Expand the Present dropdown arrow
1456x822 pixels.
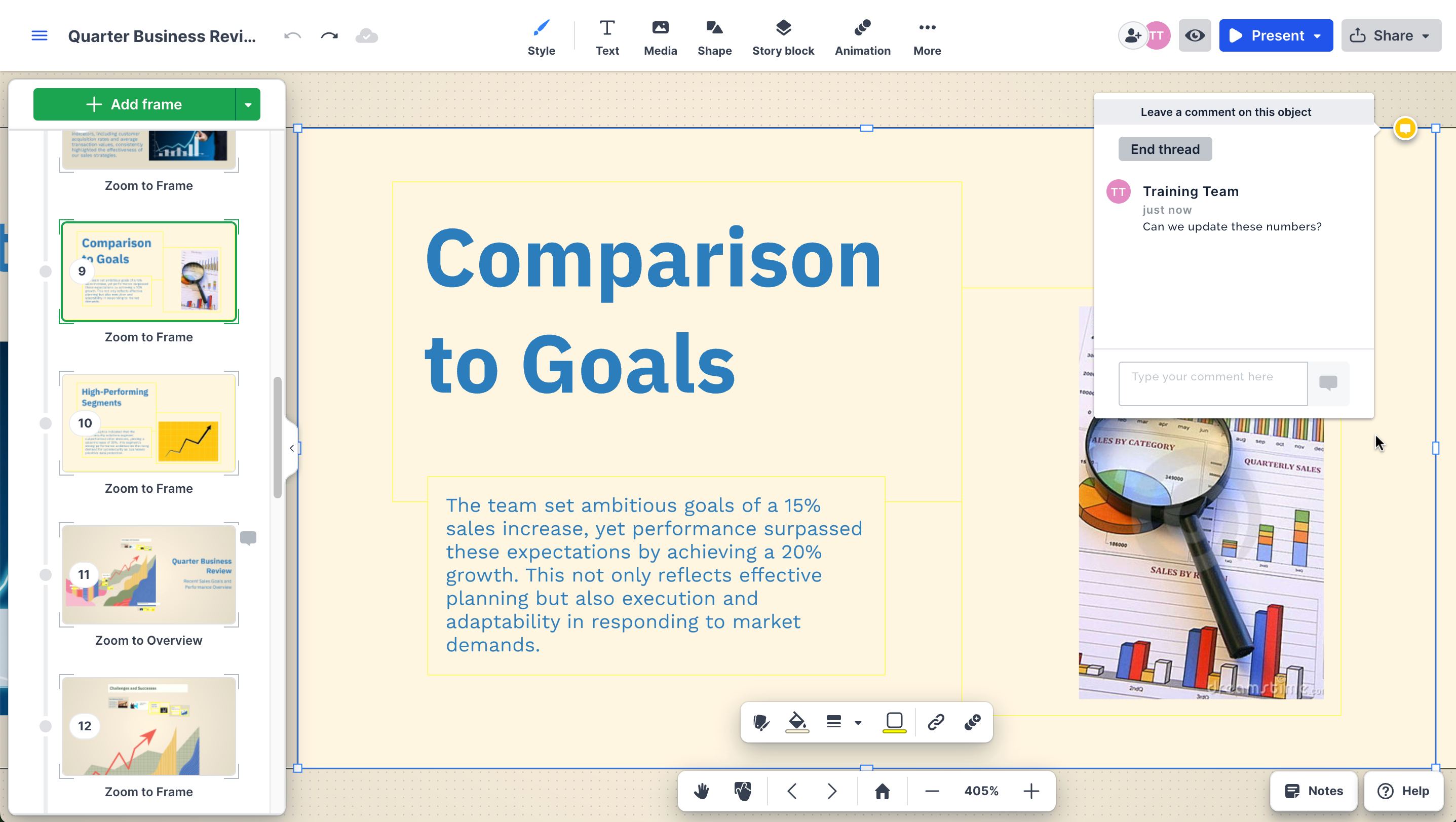[1318, 35]
